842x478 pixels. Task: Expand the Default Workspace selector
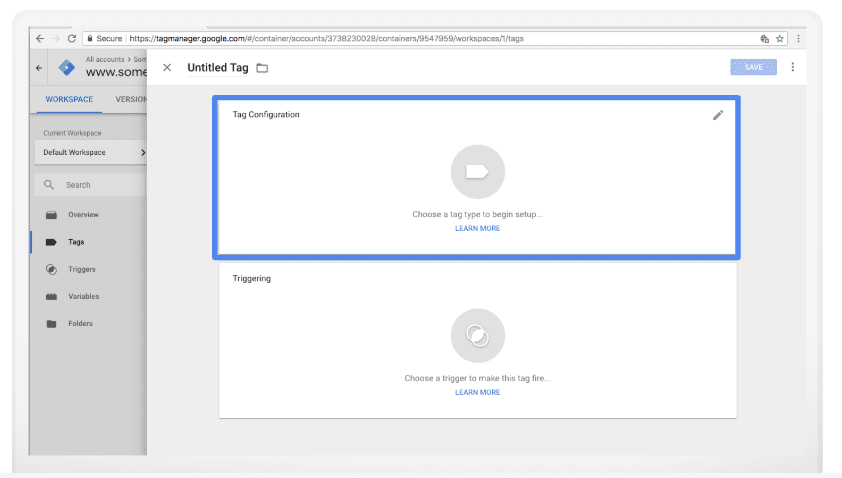tap(90, 152)
